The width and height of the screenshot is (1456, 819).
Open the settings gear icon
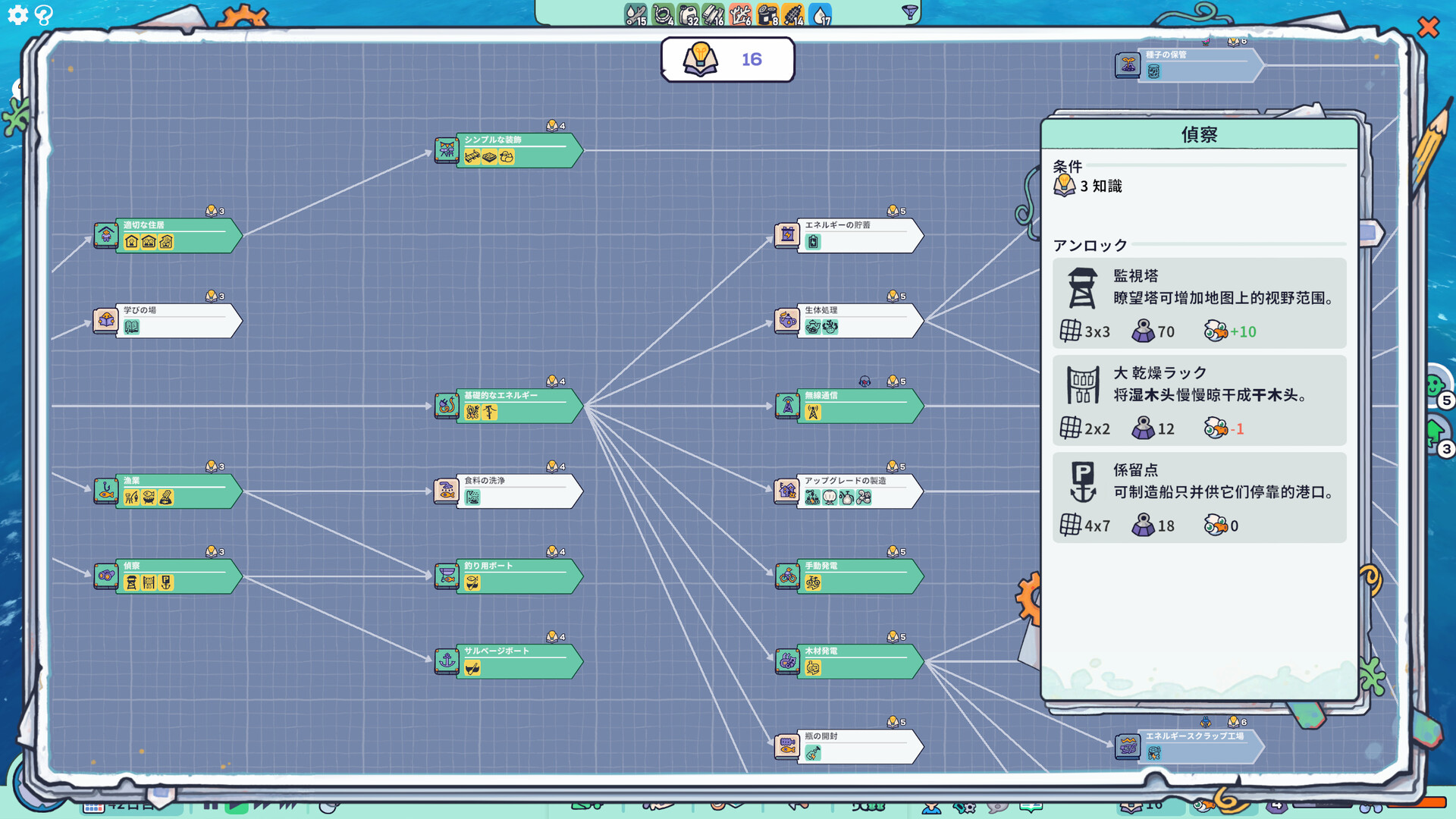coord(17,14)
